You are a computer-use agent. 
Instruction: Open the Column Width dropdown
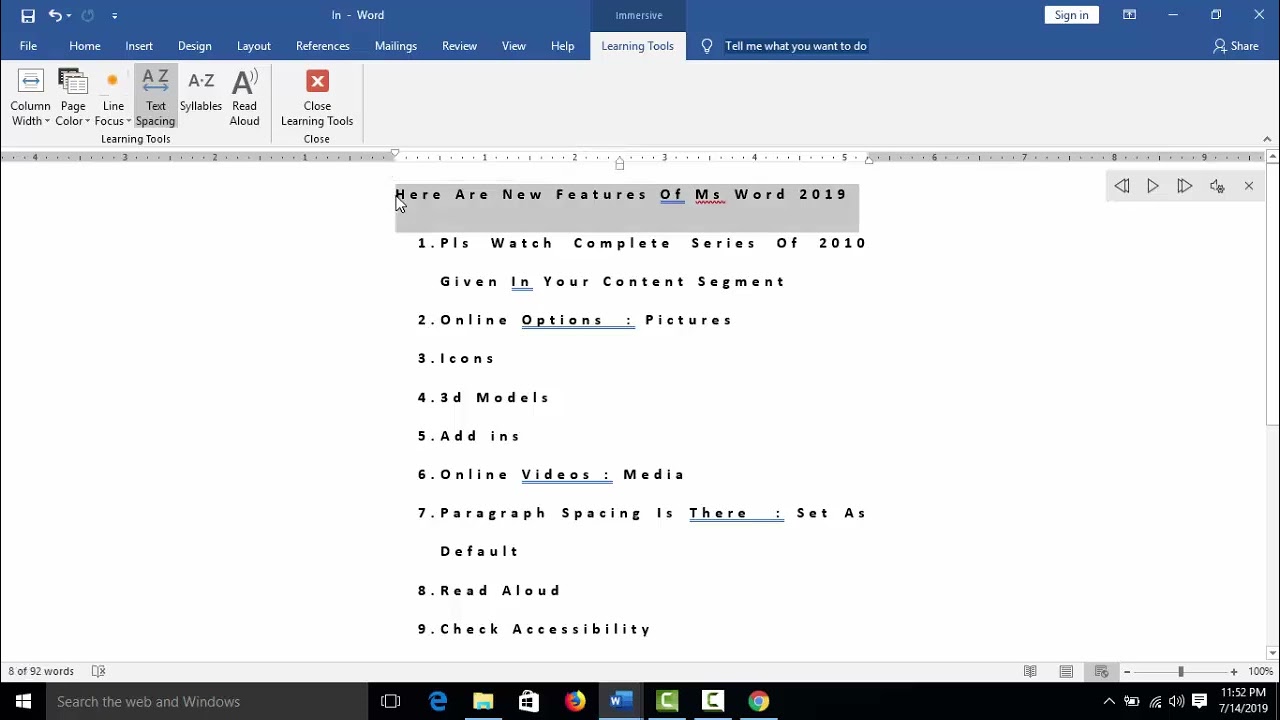tap(30, 98)
